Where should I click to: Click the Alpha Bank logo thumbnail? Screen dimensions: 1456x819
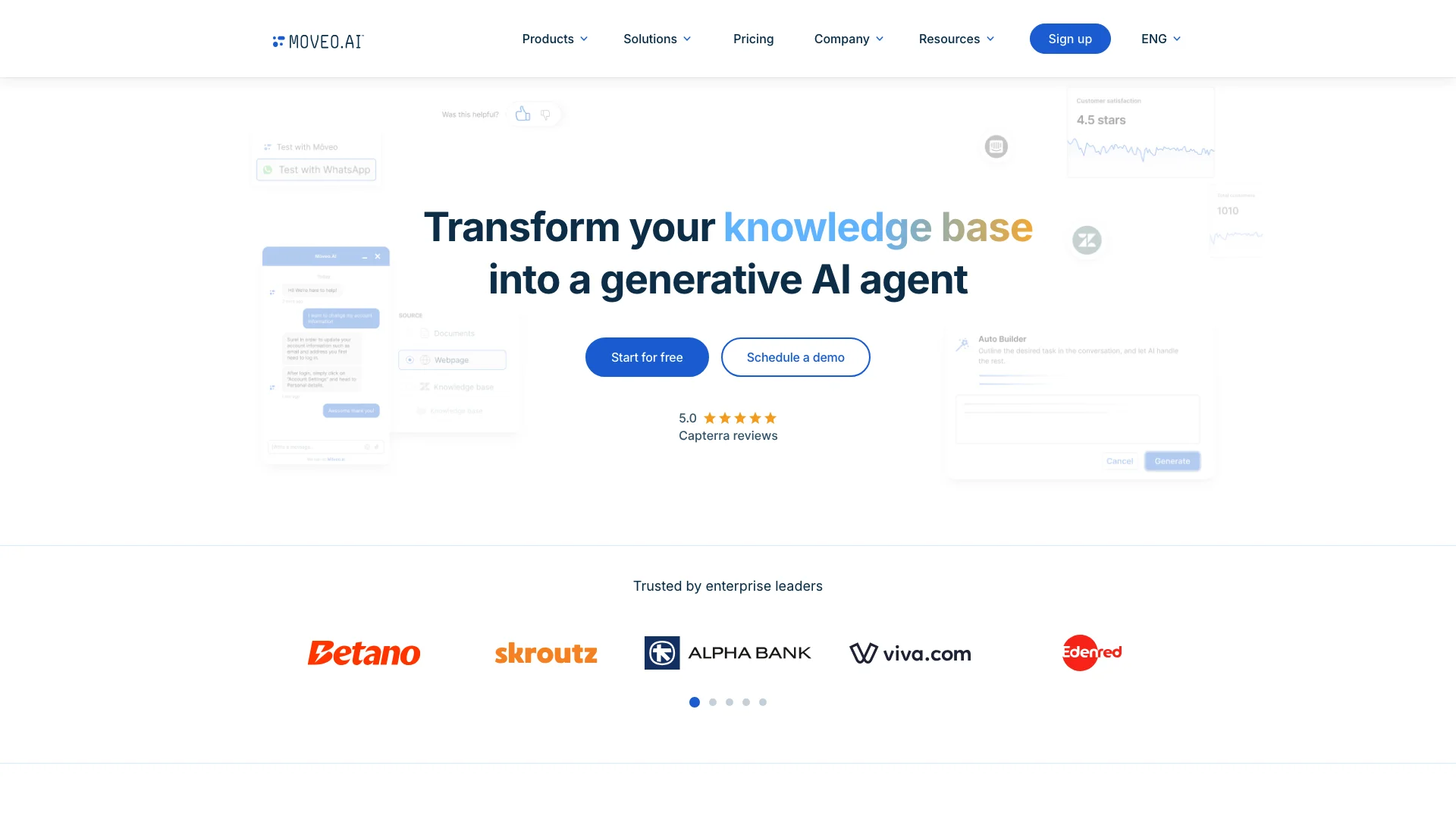[x=727, y=652]
